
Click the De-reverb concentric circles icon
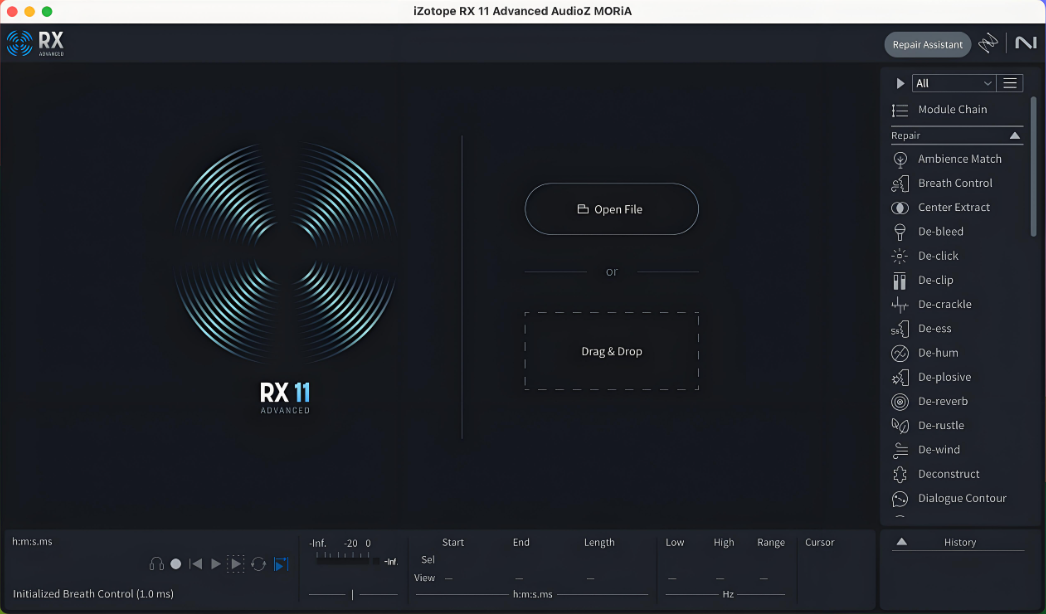click(900, 401)
